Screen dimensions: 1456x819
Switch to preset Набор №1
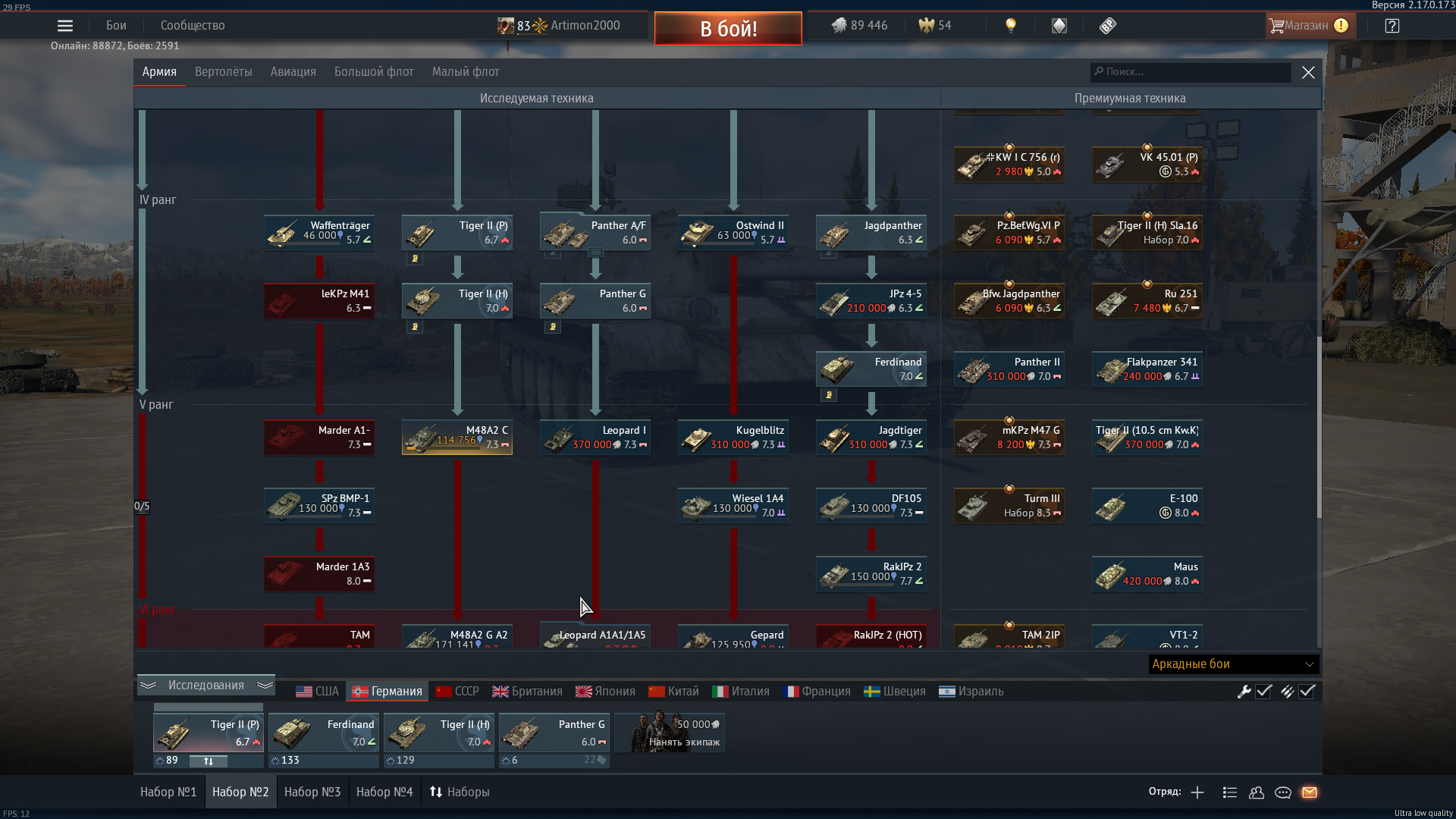(x=168, y=792)
